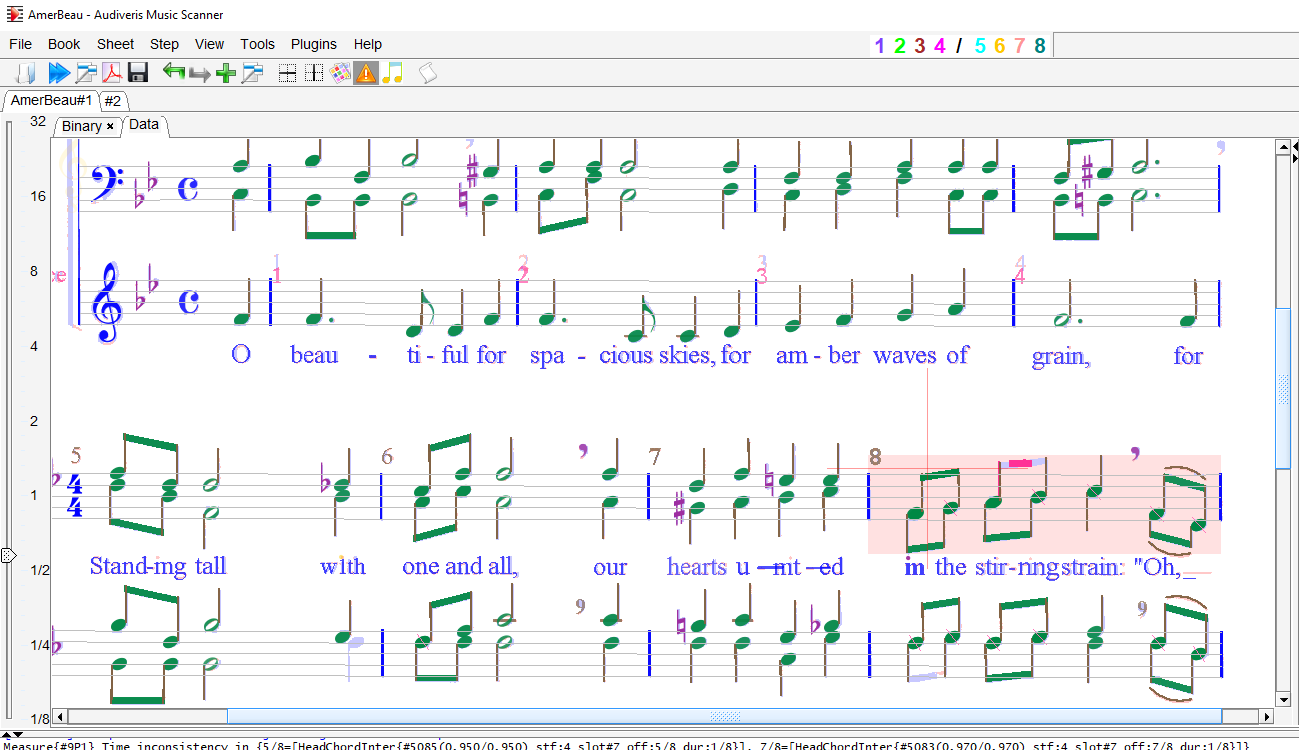This screenshot has height=750, width=1299.
Task: Select the blue double-arrow transcribe icon
Action: [x=59, y=72]
